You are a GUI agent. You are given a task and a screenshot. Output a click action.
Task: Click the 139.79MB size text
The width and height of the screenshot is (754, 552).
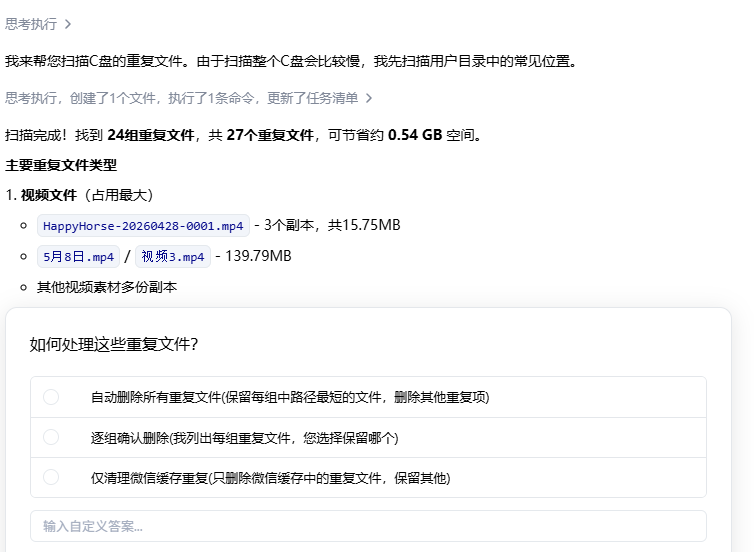[x=258, y=256]
